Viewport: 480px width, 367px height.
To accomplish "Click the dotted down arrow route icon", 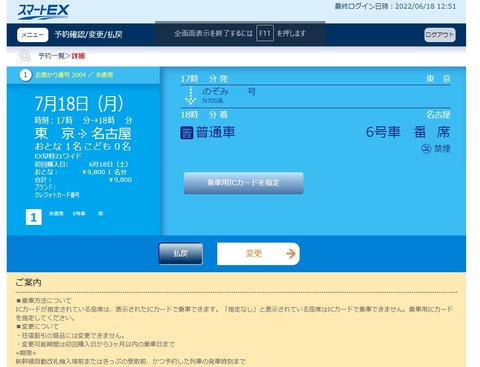I will pyautogui.click(x=190, y=96).
